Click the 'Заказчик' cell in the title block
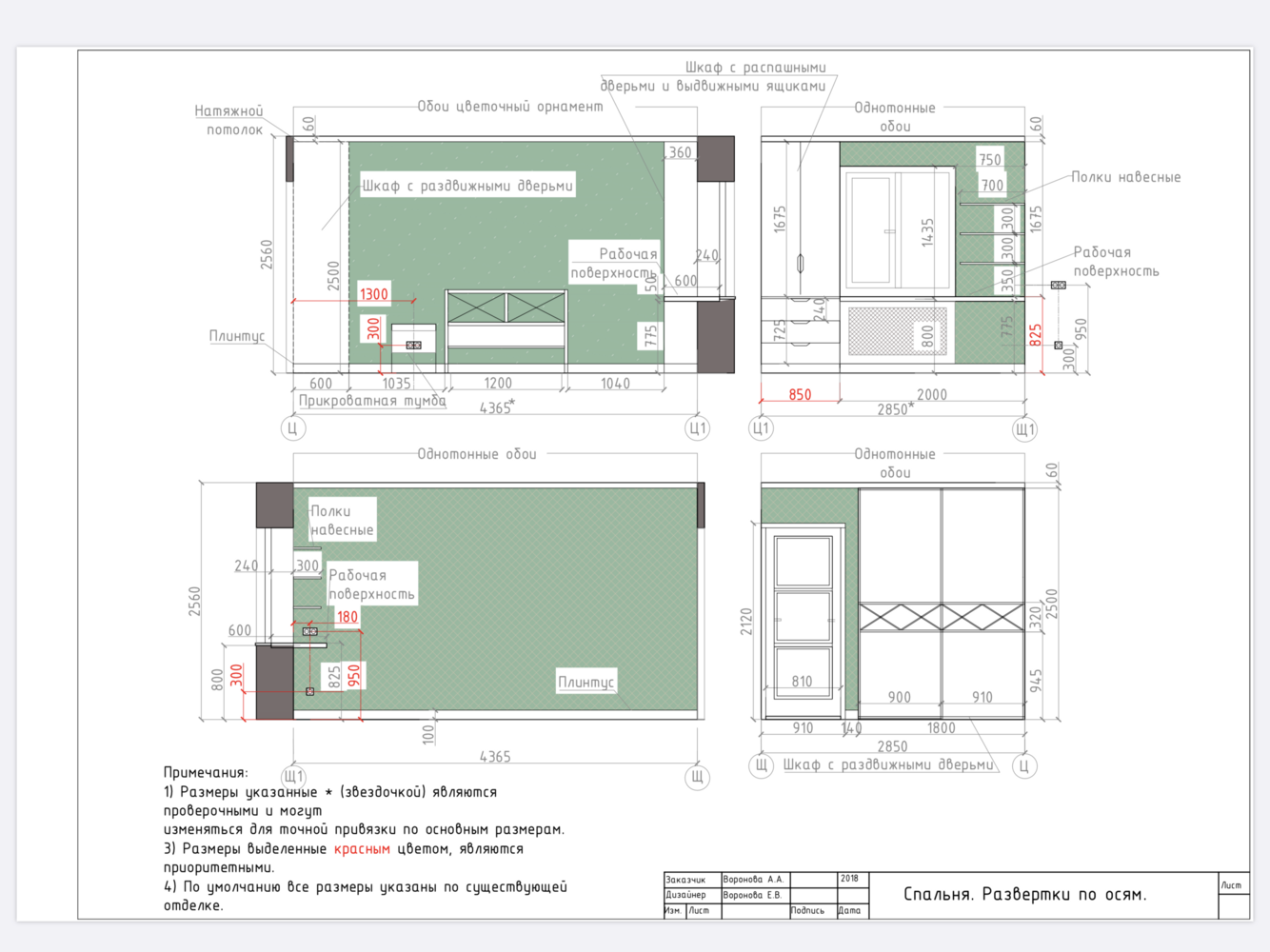 685,879
